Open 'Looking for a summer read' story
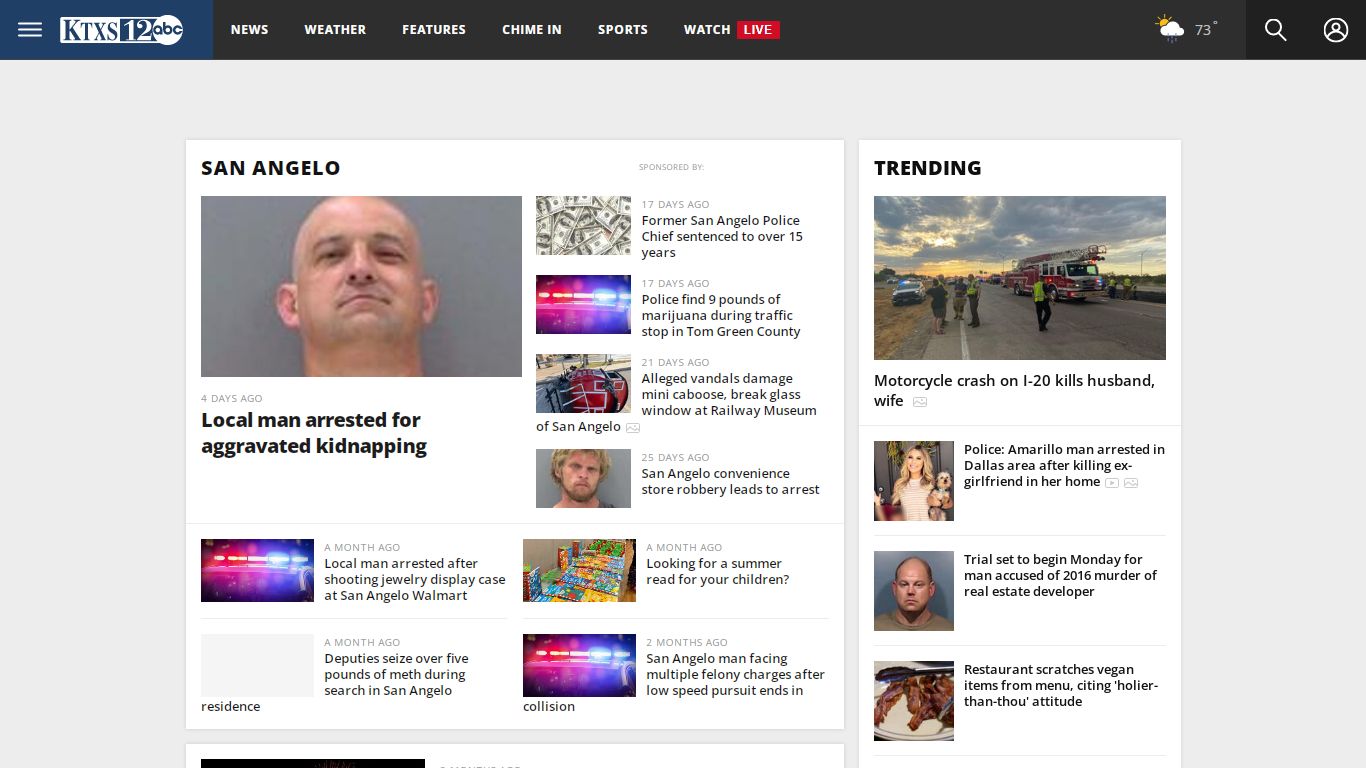The width and height of the screenshot is (1366, 768). [x=718, y=572]
